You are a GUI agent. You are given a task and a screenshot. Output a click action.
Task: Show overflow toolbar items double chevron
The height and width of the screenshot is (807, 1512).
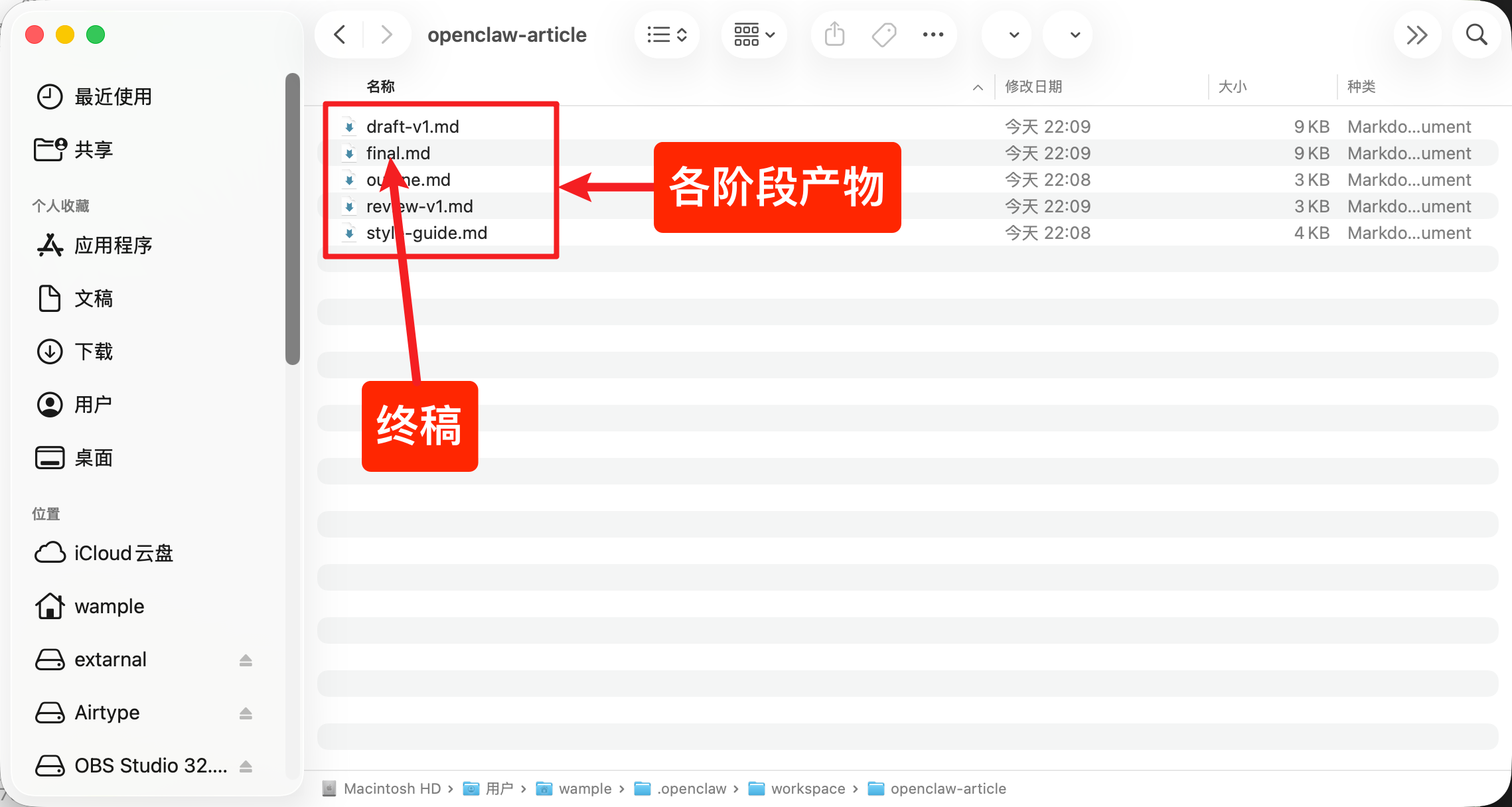point(1416,35)
